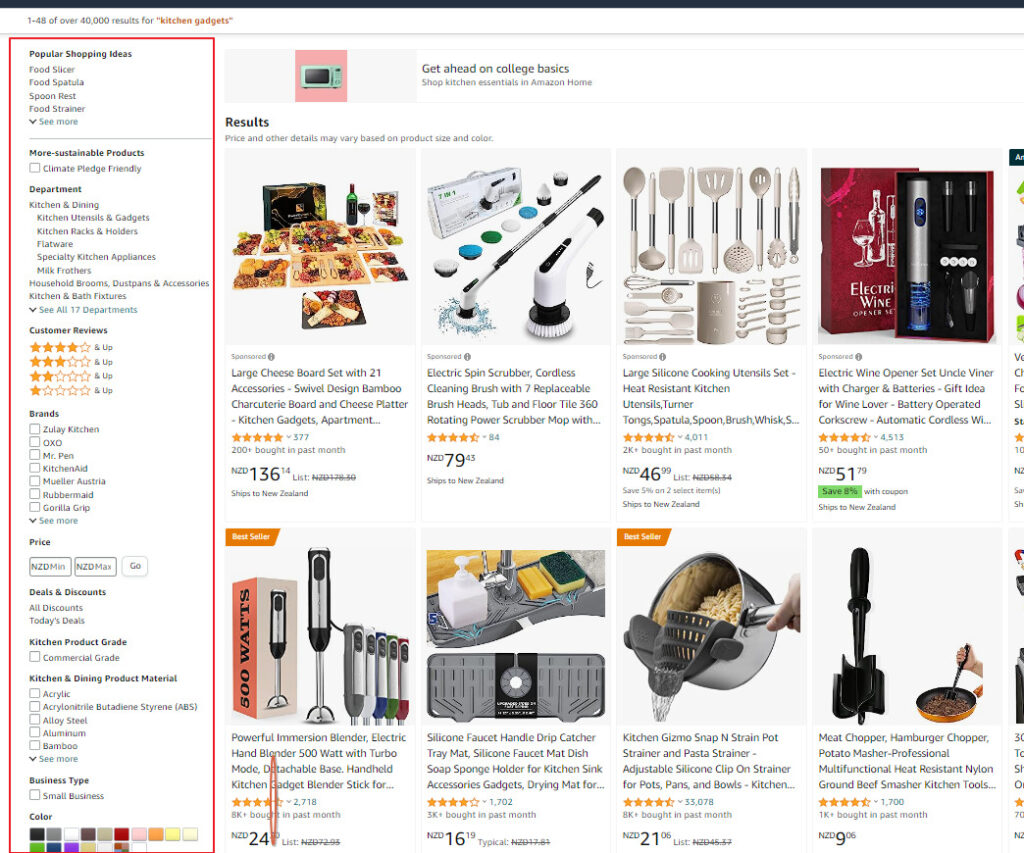Check the Small Business filter box
Screen dimensions: 1024x853
click(35, 795)
